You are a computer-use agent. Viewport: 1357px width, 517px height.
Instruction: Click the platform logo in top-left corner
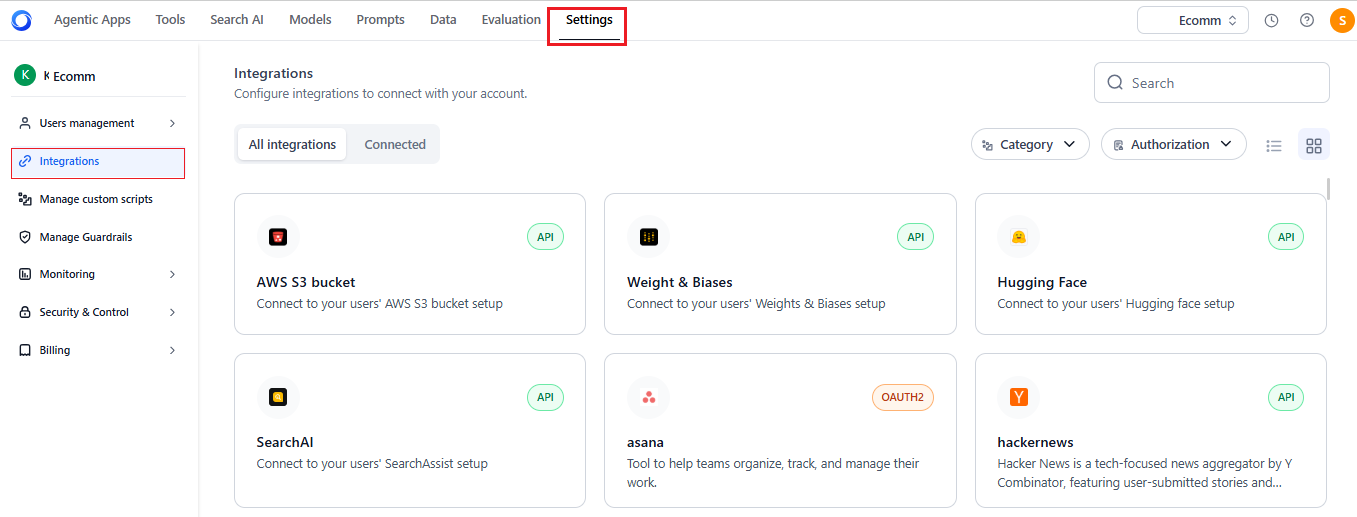coord(21,20)
